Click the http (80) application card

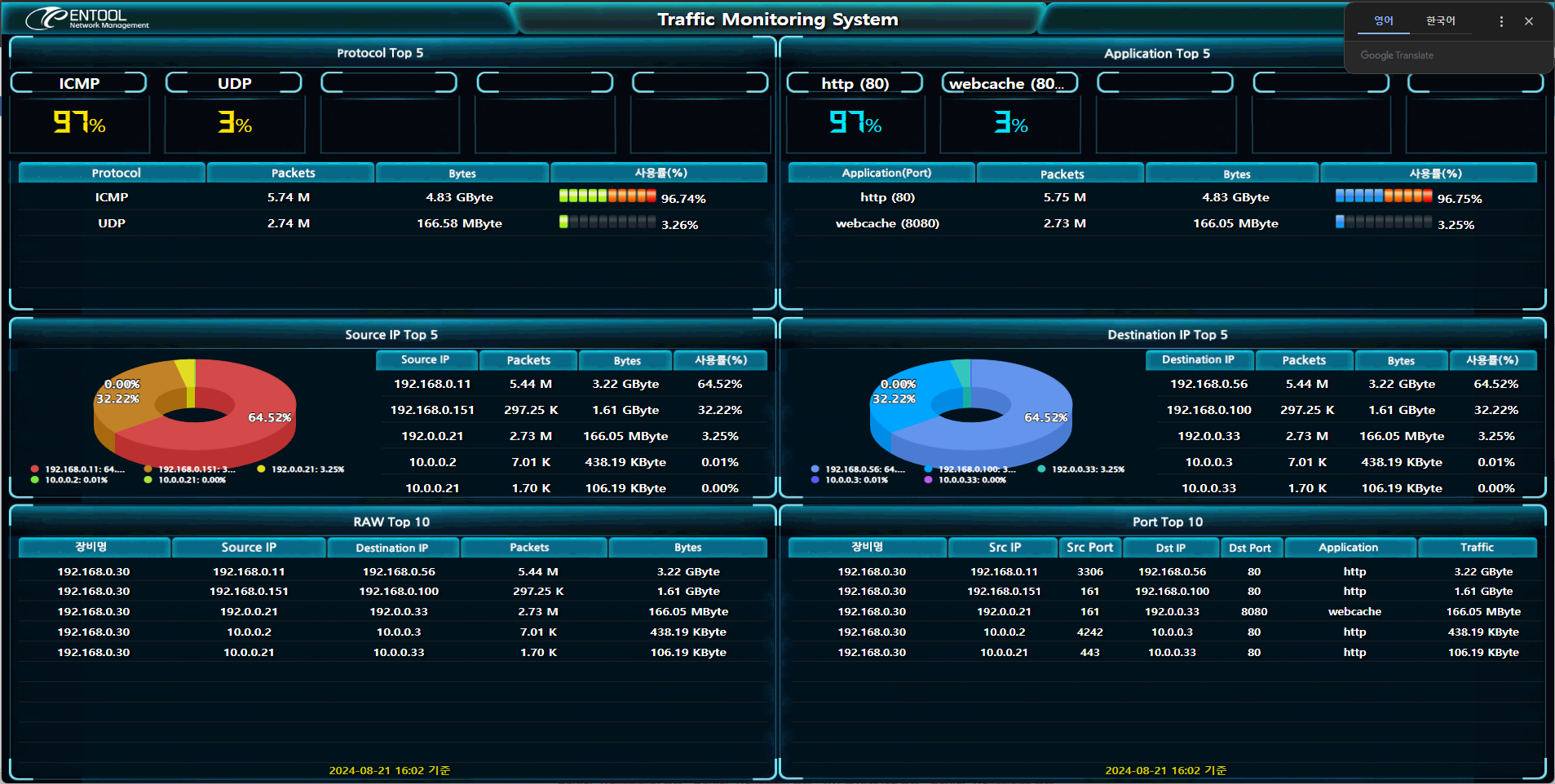click(855, 112)
